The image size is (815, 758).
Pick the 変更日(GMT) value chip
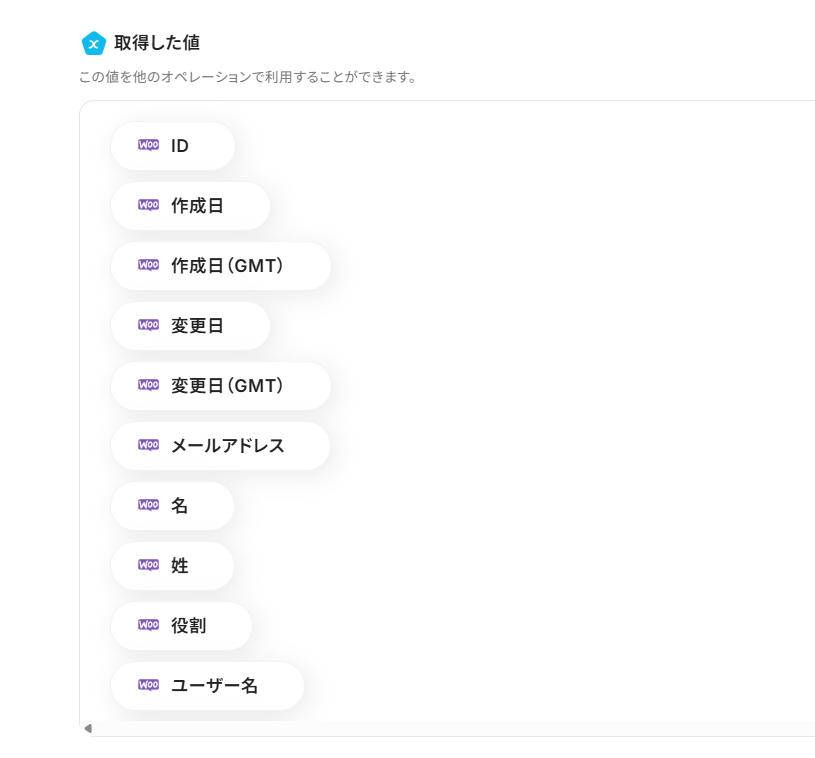click(x=221, y=386)
